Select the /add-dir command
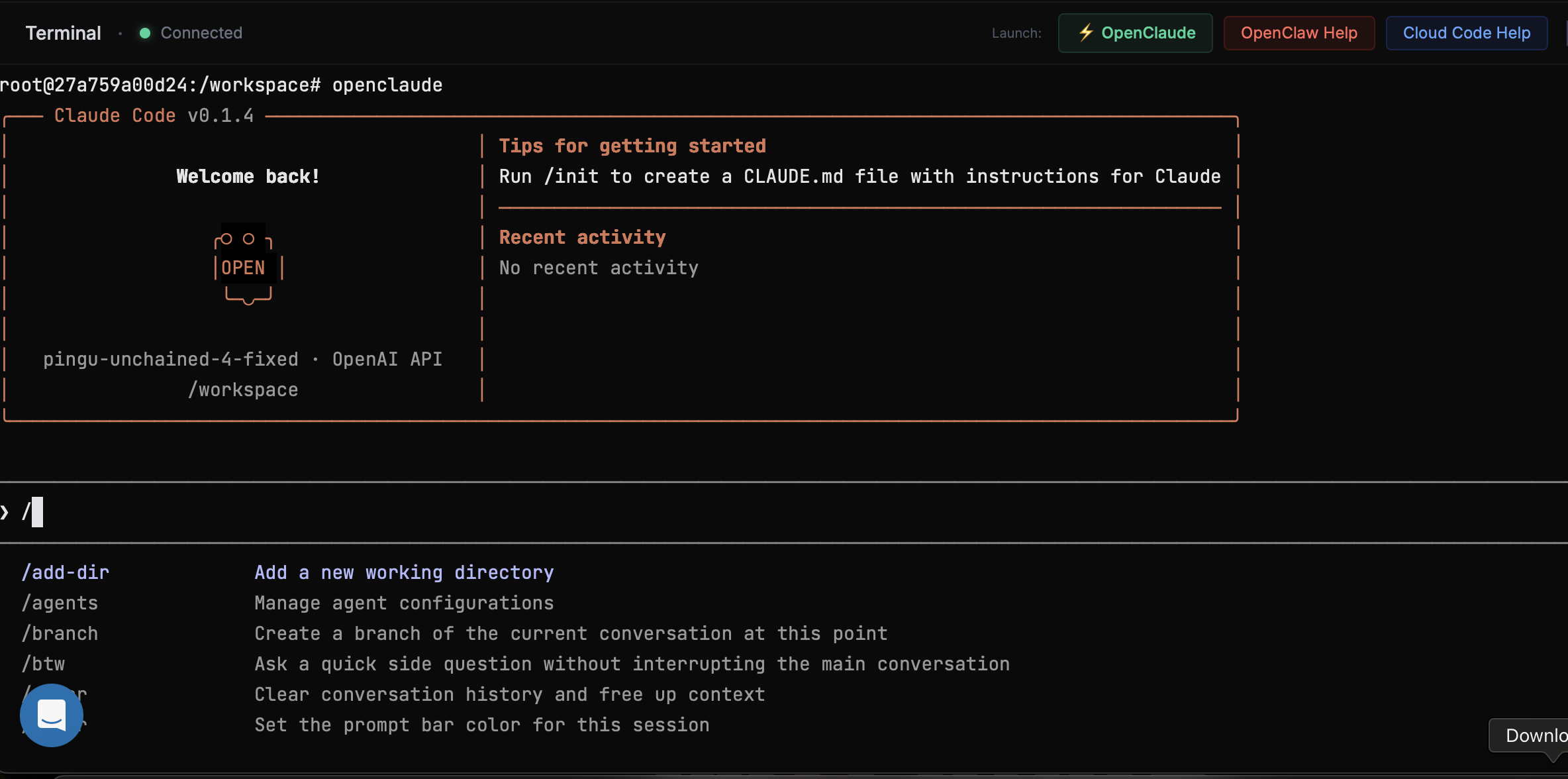The image size is (1568, 779). click(x=66, y=572)
